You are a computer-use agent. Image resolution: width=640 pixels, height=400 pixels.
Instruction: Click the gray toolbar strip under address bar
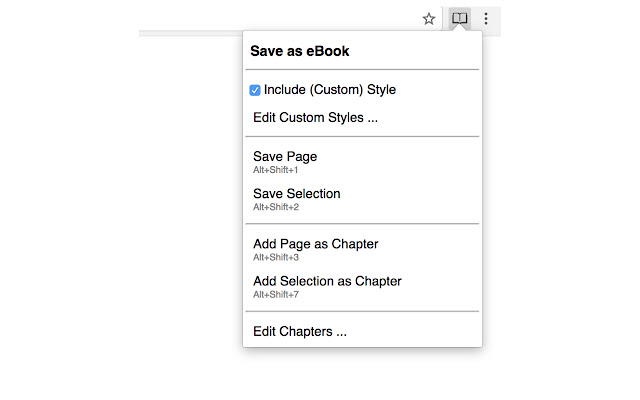coord(190,34)
